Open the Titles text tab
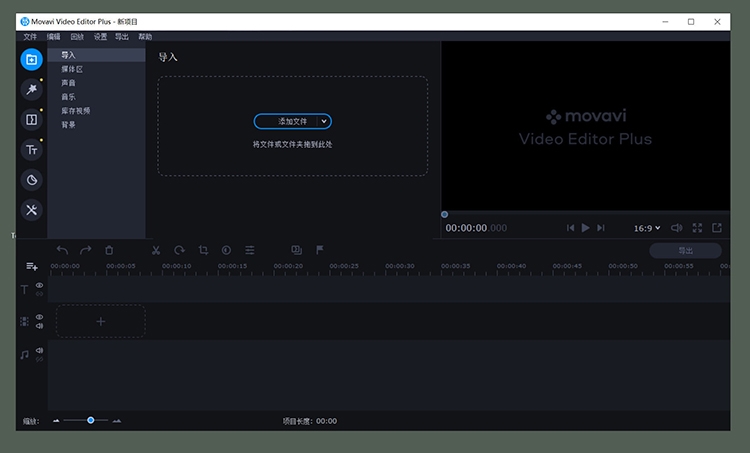Viewport: 750px width, 453px height. (x=32, y=150)
